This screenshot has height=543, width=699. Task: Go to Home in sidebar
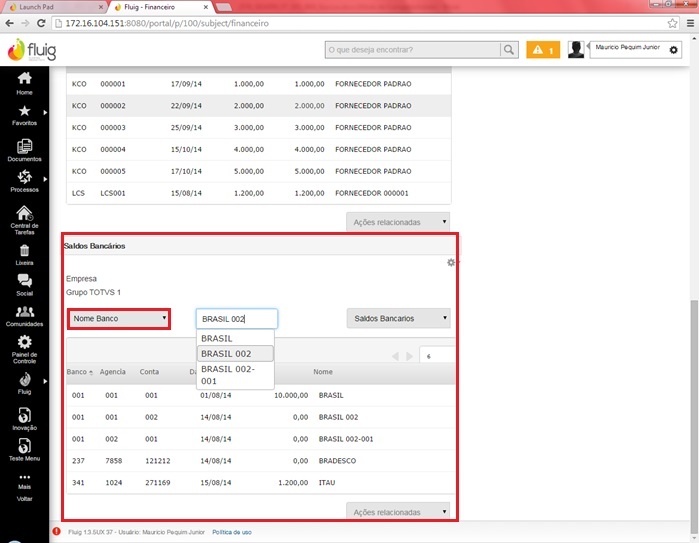pyautogui.click(x=24, y=83)
